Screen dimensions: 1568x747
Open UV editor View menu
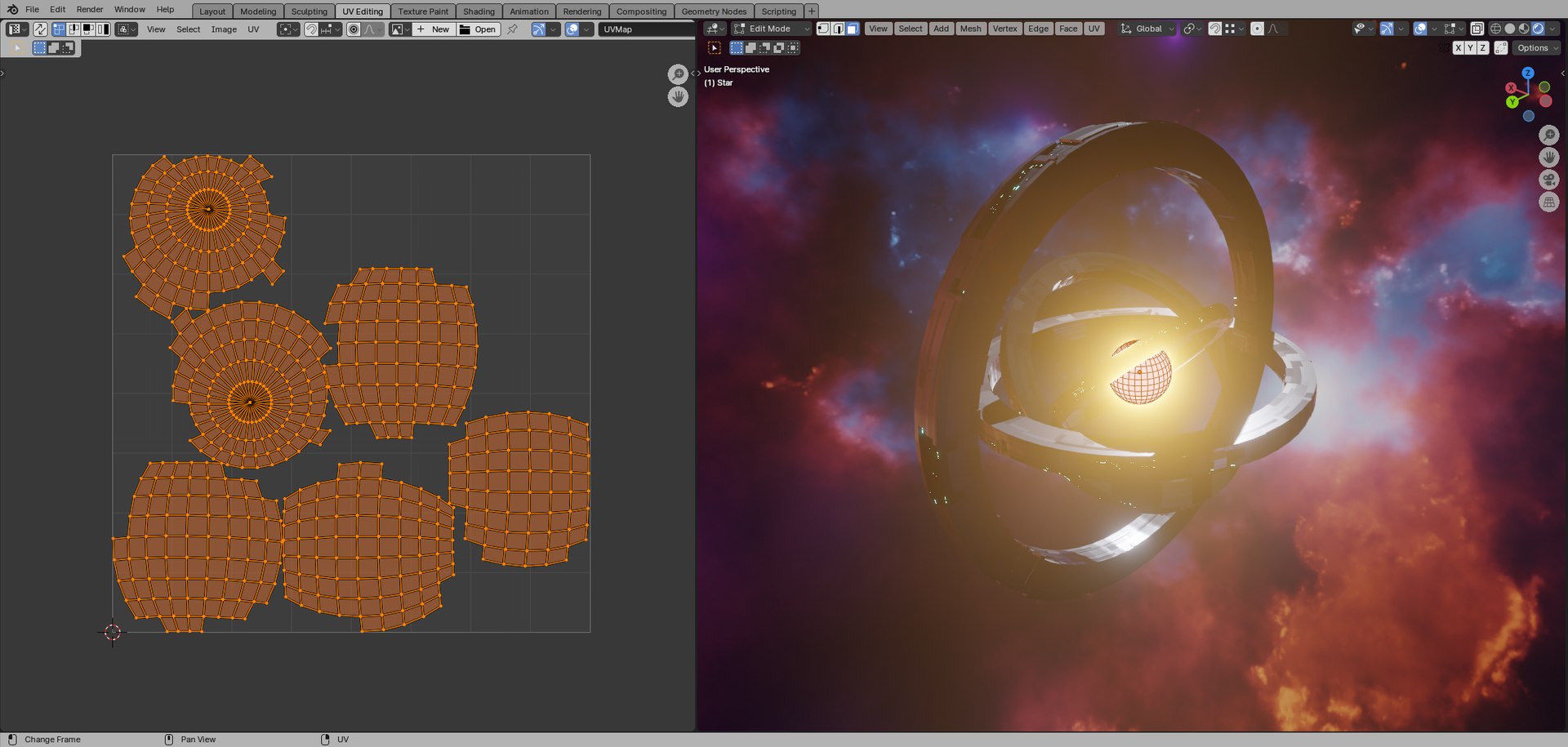pyautogui.click(x=156, y=29)
